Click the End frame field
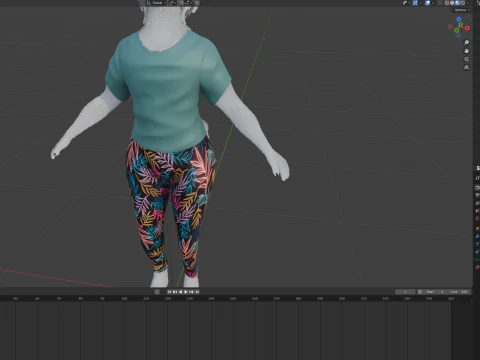 pyautogui.click(x=460, y=292)
